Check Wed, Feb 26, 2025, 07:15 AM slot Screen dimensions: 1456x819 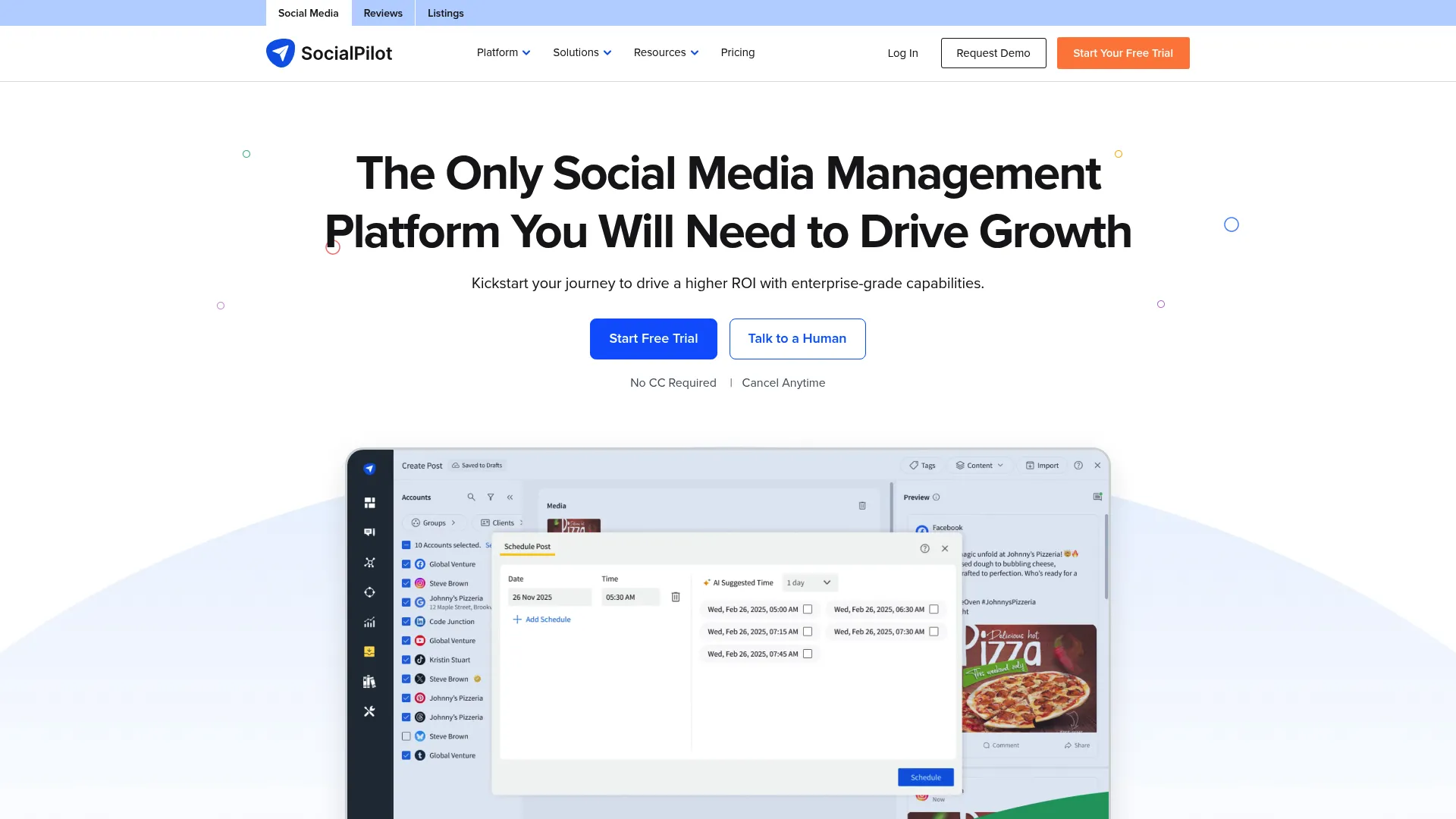808,632
